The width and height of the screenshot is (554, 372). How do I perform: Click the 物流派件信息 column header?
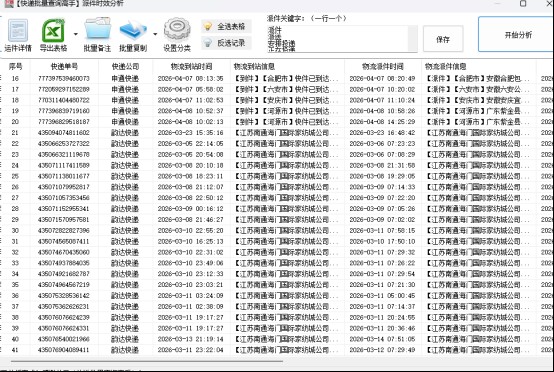(x=446, y=66)
